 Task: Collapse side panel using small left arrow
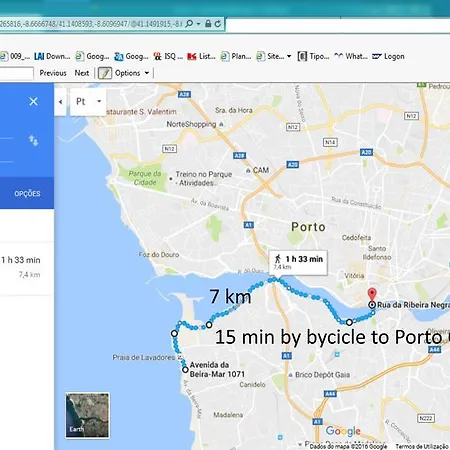[x=60, y=102]
